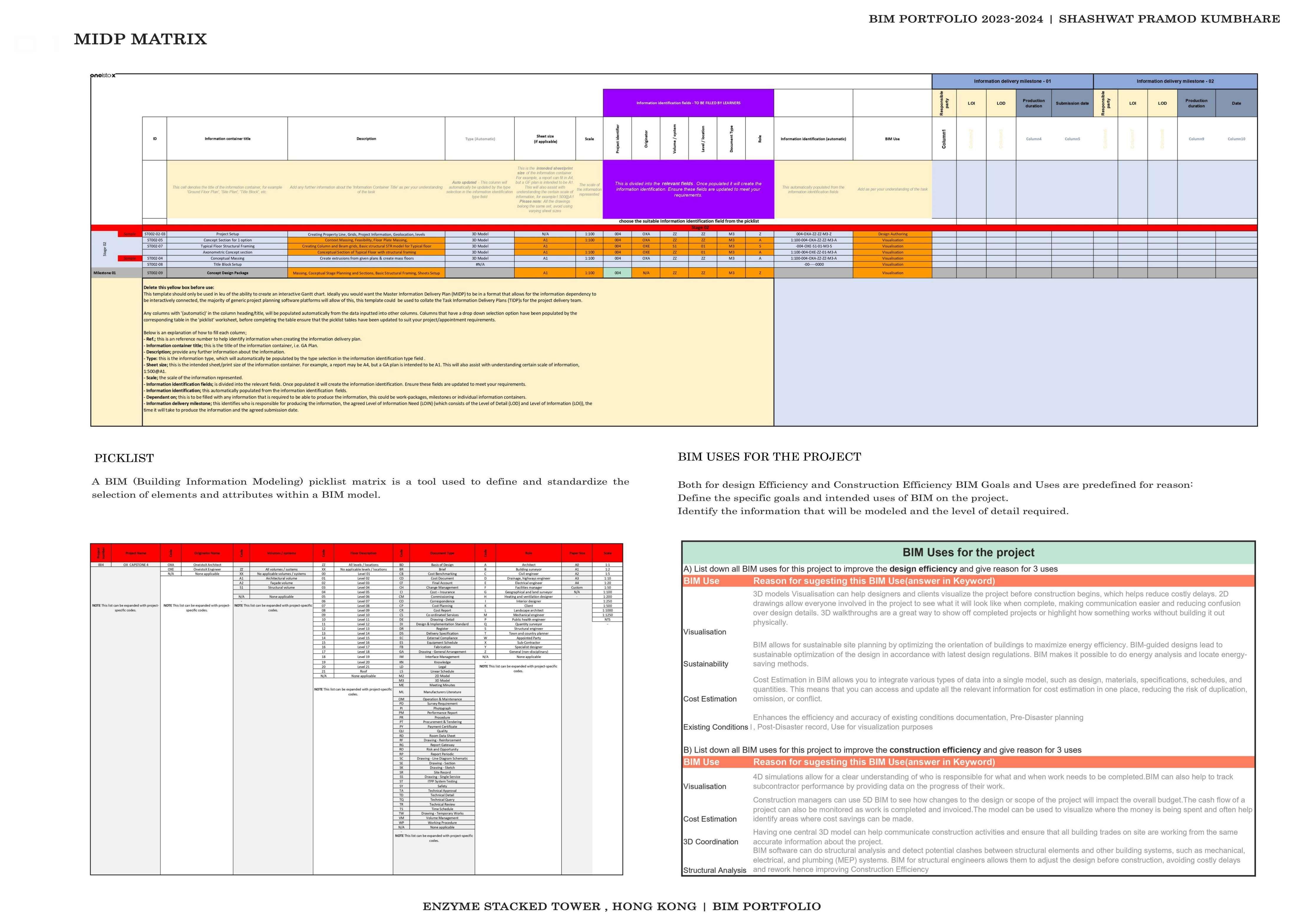Image resolution: width=1314 pixels, height=924 pixels.
Task: Select the Concept Design Package cell
Action: (227, 273)
